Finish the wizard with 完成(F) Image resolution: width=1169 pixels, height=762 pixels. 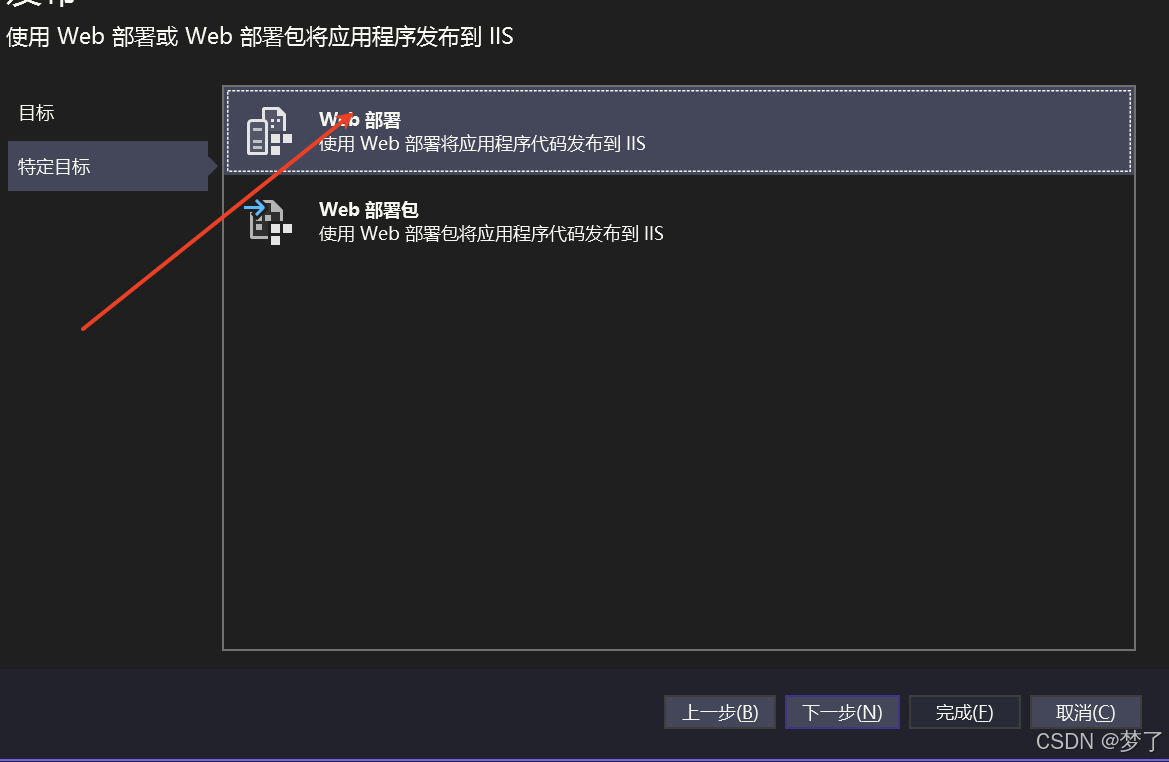[965, 712]
